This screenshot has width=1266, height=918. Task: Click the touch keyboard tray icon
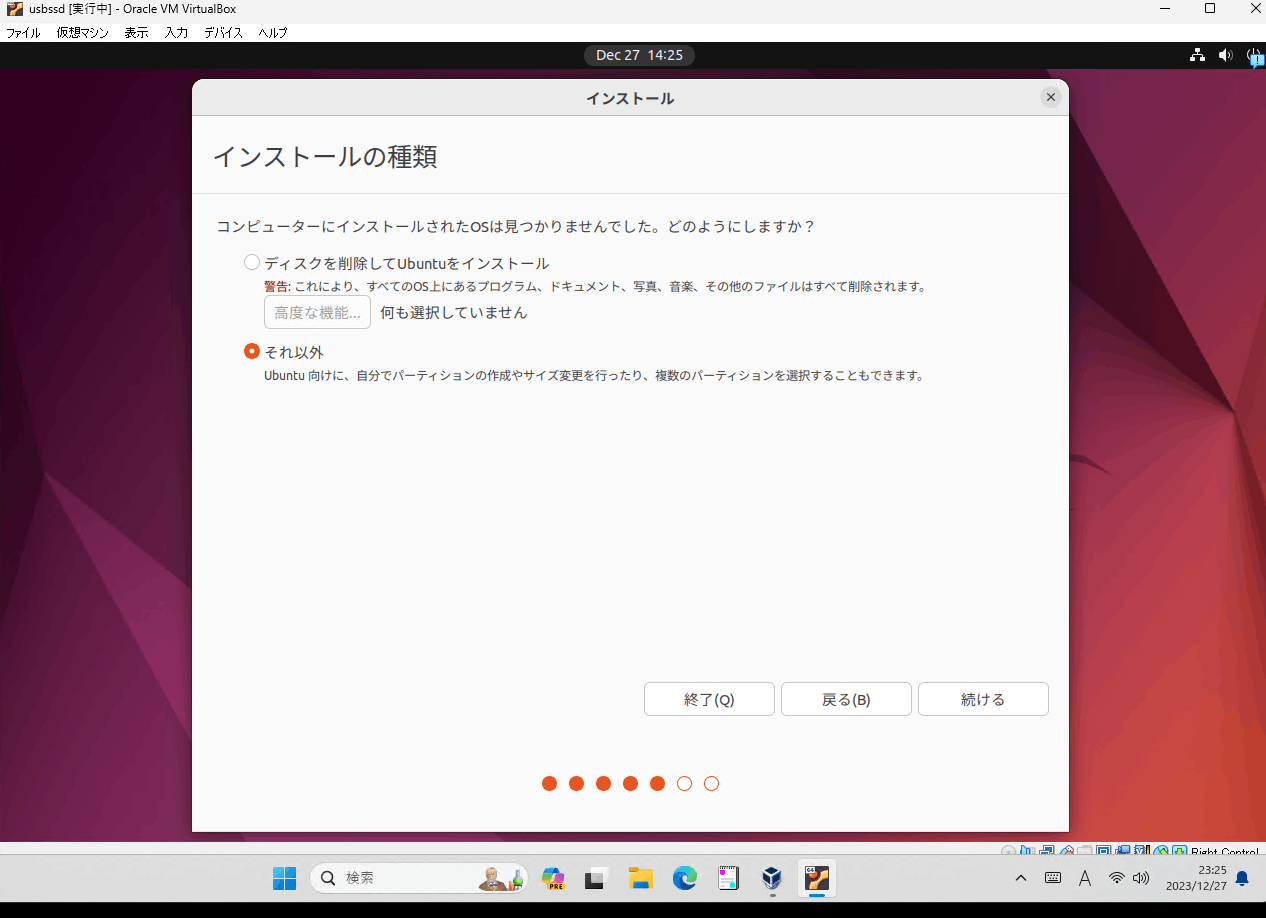click(1053, 878)
